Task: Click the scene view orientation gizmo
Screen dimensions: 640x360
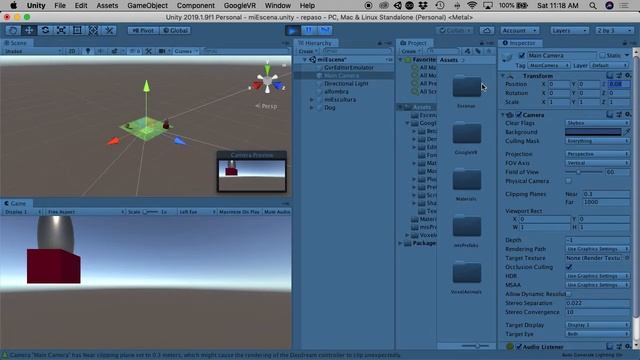Action: 267,80
